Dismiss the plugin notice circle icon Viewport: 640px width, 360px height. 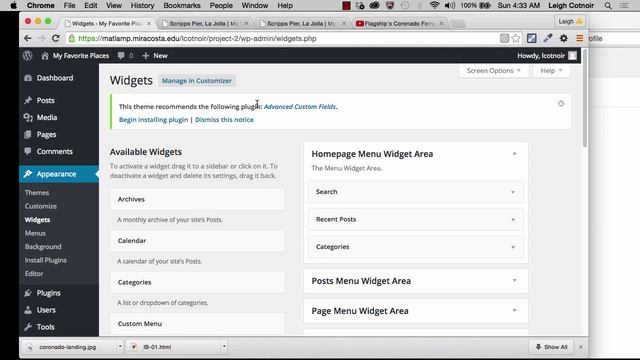[561, 104]
